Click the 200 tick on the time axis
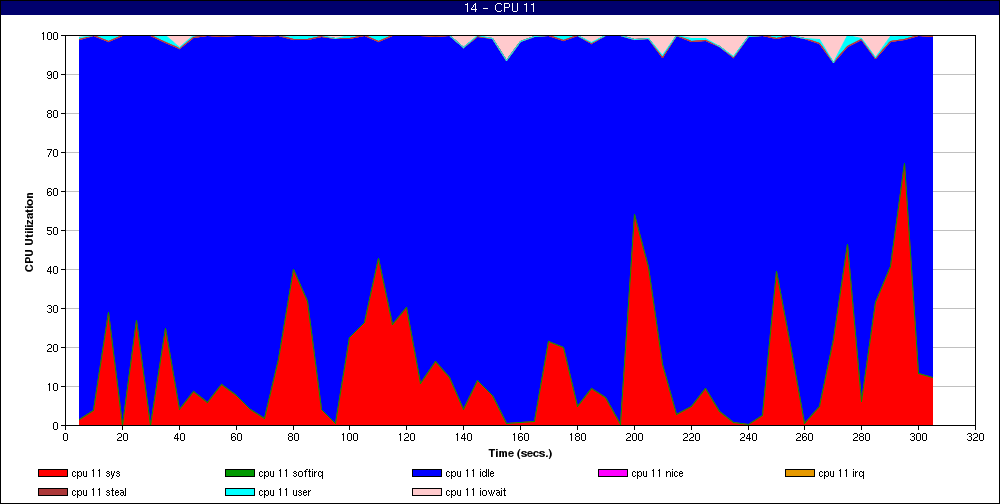Viewport: 1000px width, 504px height. click(634, 437)
